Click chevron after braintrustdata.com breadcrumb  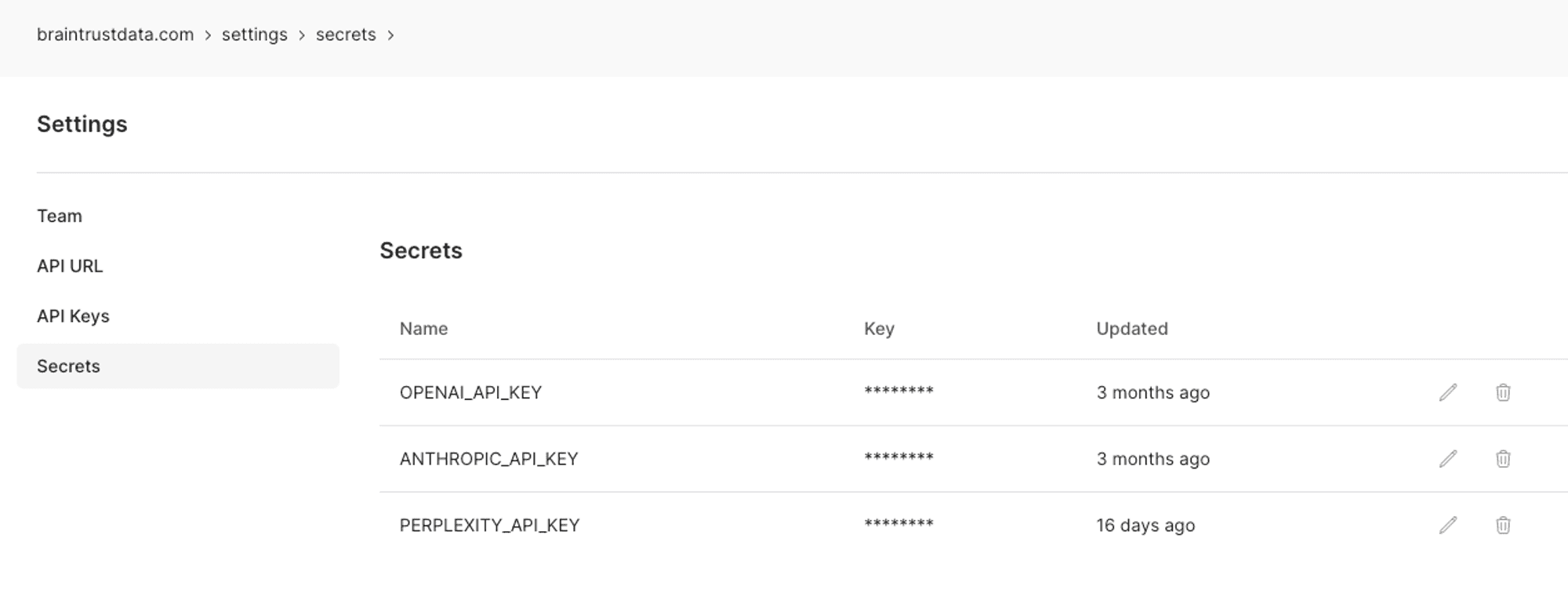pyautogui.click(x=208, y=35)
